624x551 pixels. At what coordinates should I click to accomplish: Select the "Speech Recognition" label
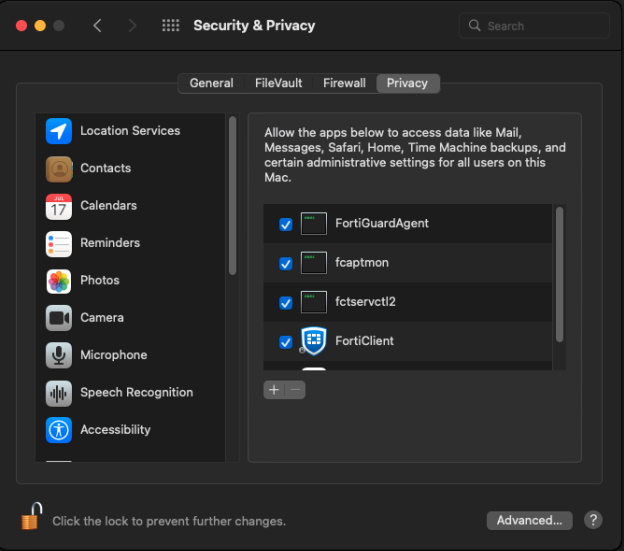(137, 393)
